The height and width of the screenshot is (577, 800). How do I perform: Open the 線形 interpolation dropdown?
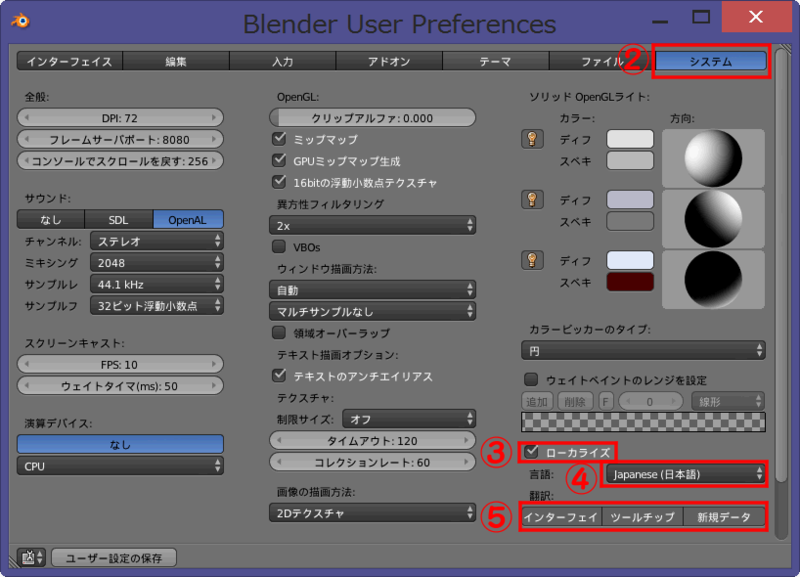coord(728,402)
